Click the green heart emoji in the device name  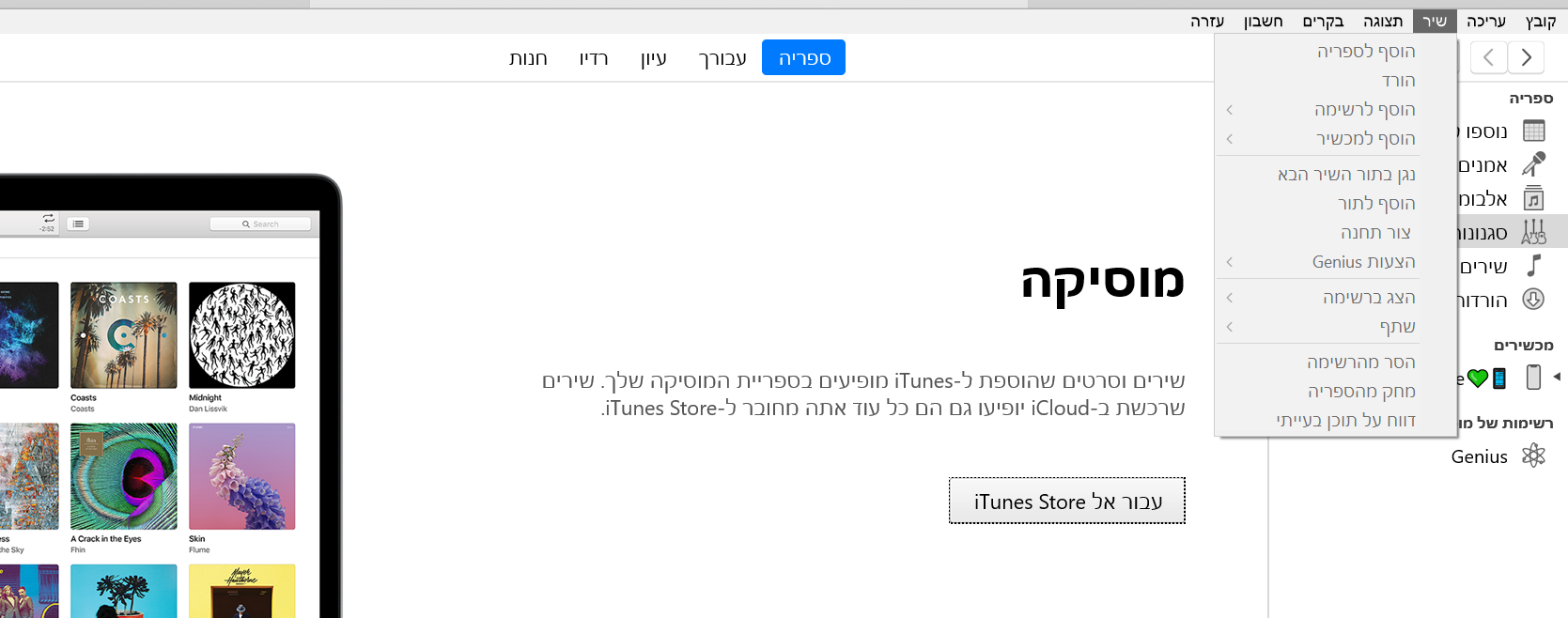[x=1478, y=379]
